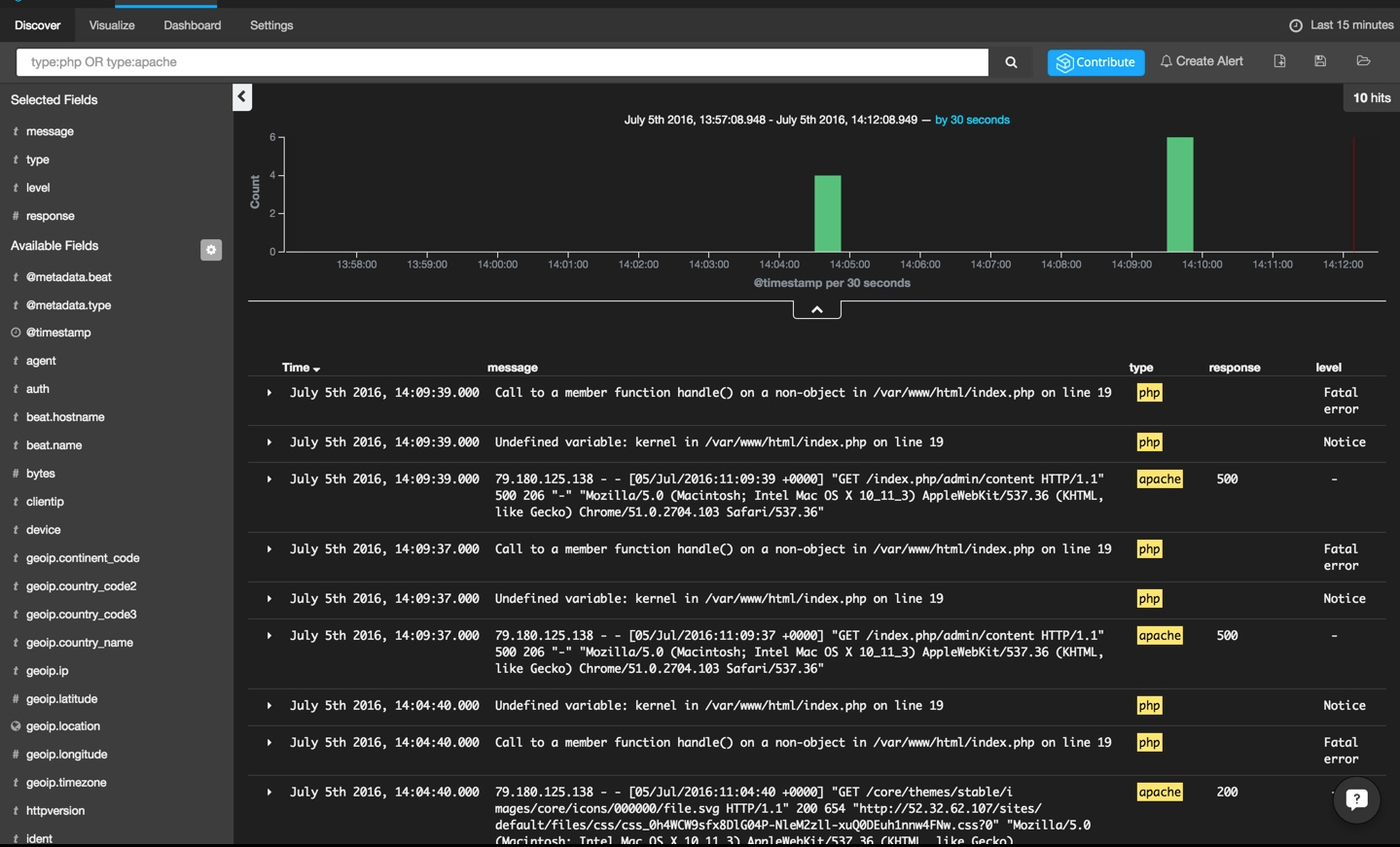This screenshot has width=1400, height=847.
Task: Click the Contribute button
Action: click(x=1095, y=61)
